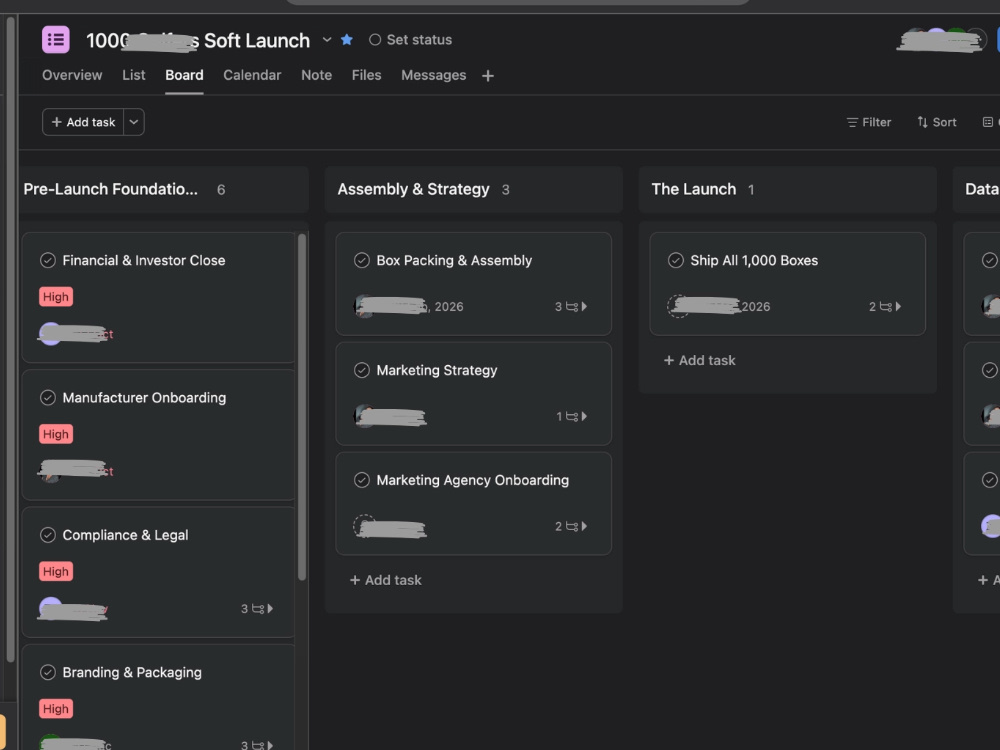Open Branding & Packaging task title
This screenshot has width=1000, height=750.
point(132,672)
